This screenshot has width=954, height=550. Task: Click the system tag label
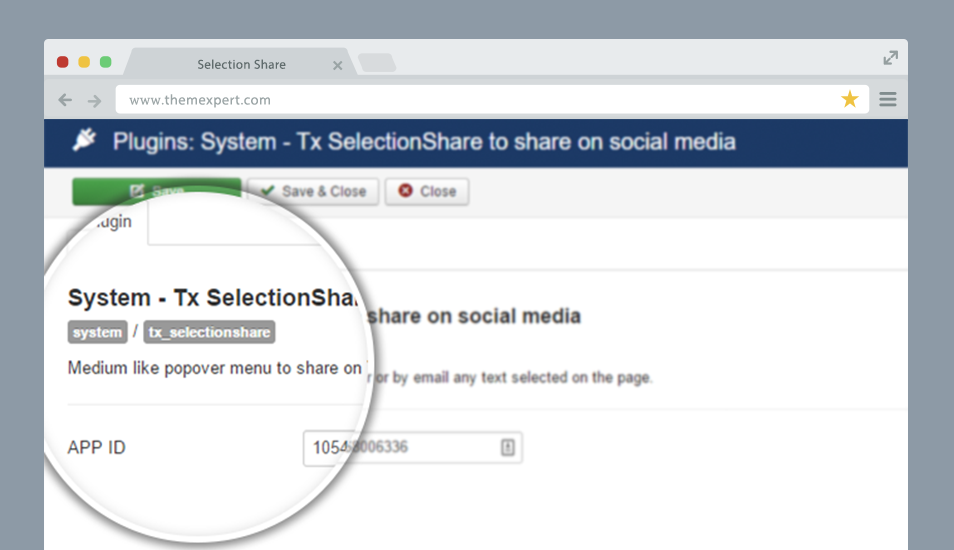point(97,332)
